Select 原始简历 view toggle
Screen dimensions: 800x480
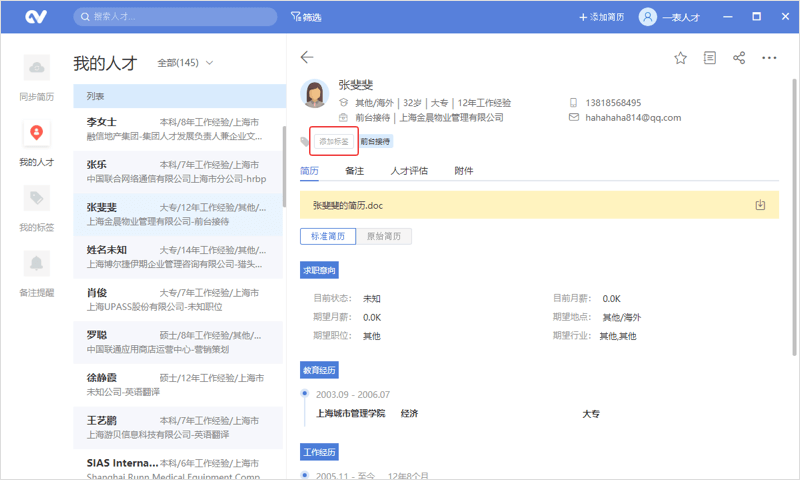(x=384, y=236)
